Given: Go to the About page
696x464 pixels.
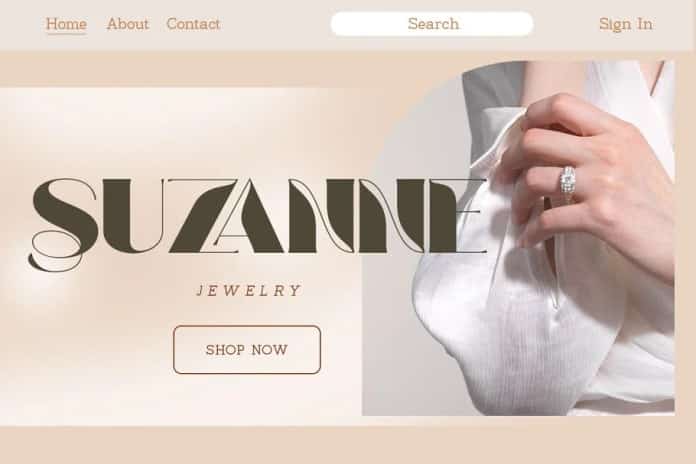Looking at the screenshot, I should point(127,24).
